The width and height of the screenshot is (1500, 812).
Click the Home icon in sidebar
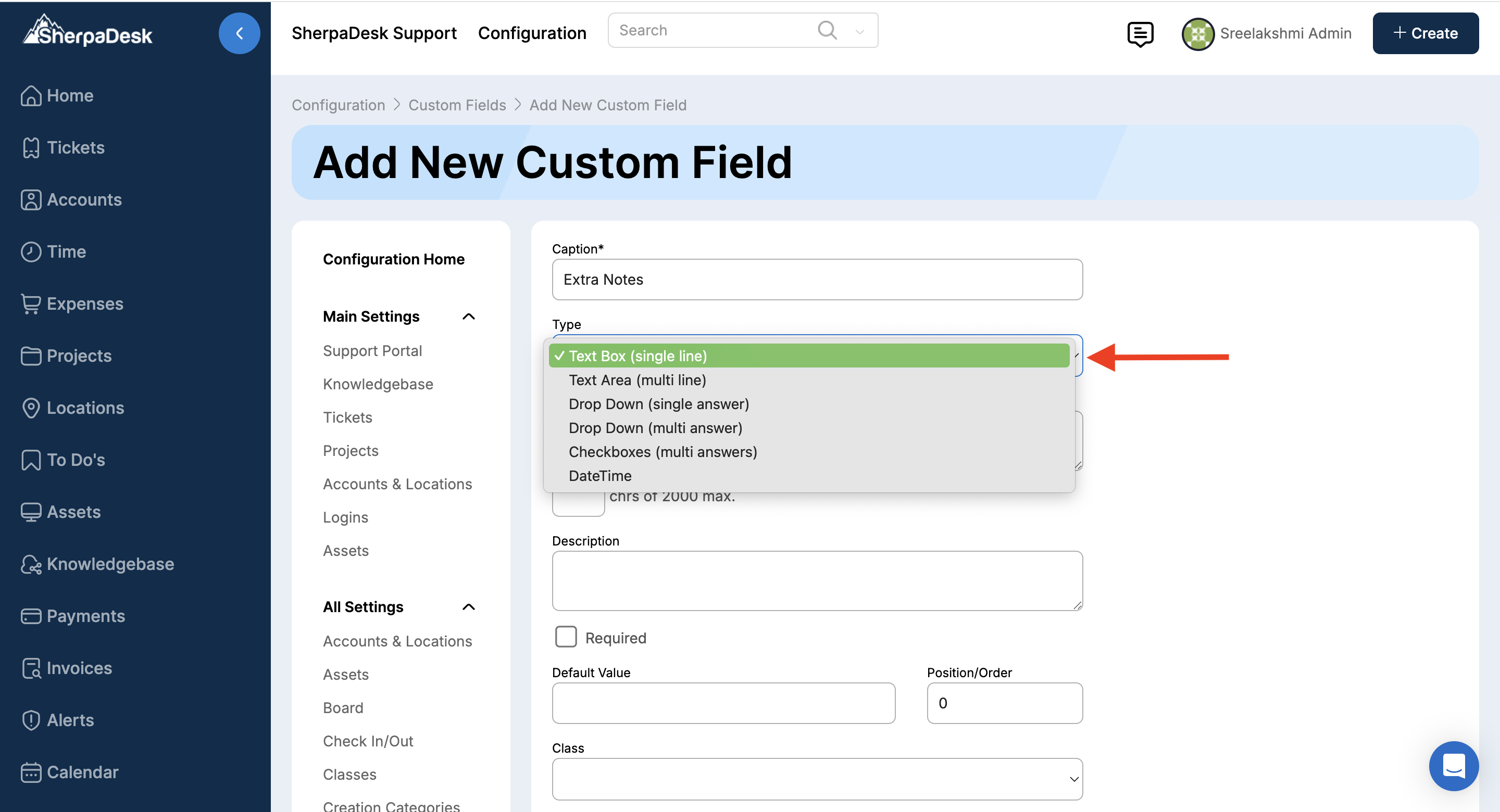click(30, 95)
